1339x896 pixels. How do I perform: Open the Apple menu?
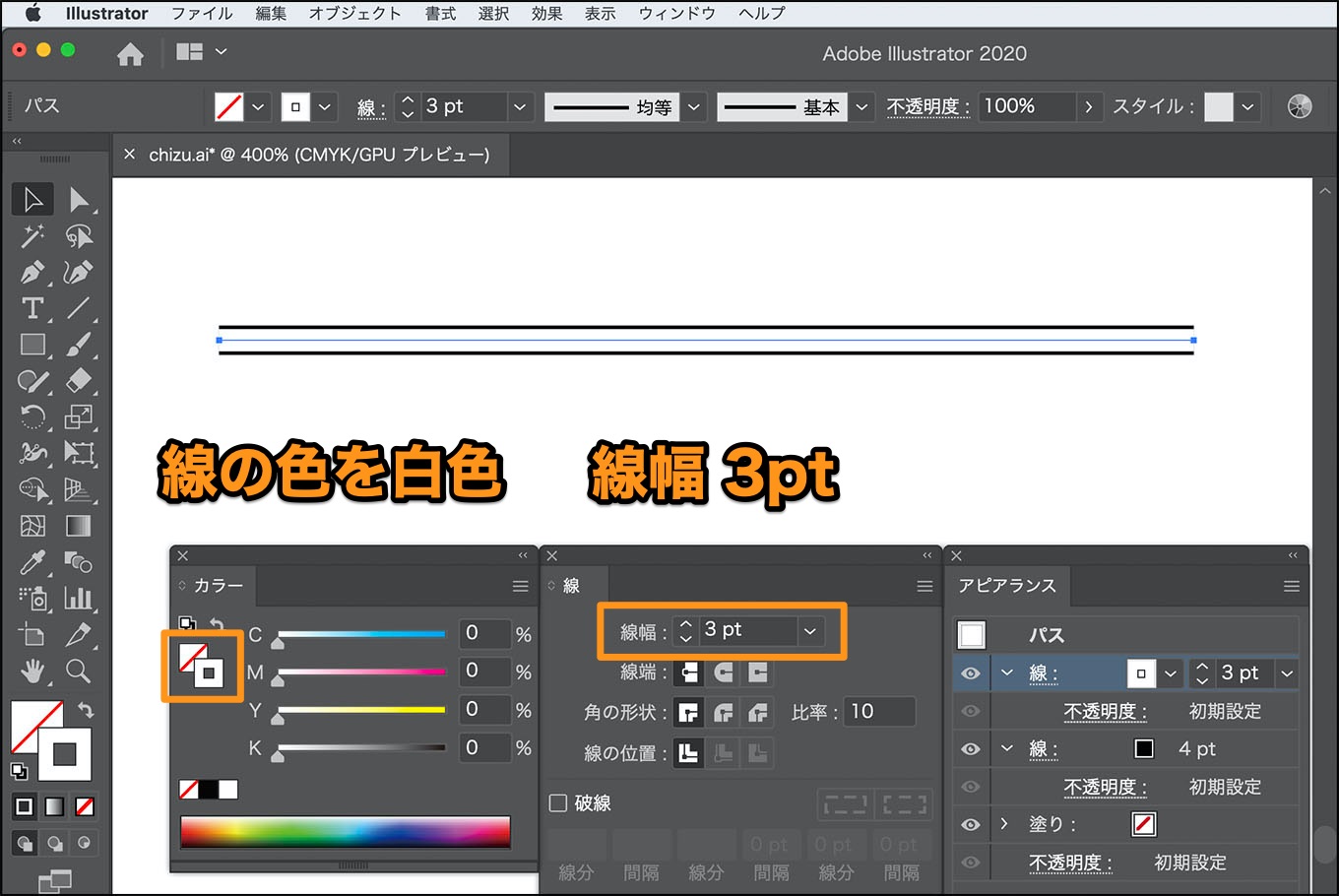[32, 14]
